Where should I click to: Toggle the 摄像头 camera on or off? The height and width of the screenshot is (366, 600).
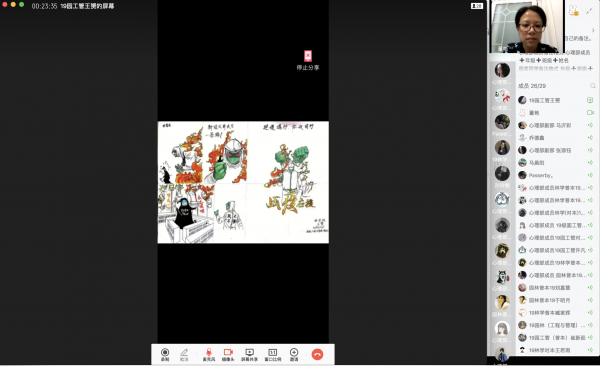pos(228,355)
